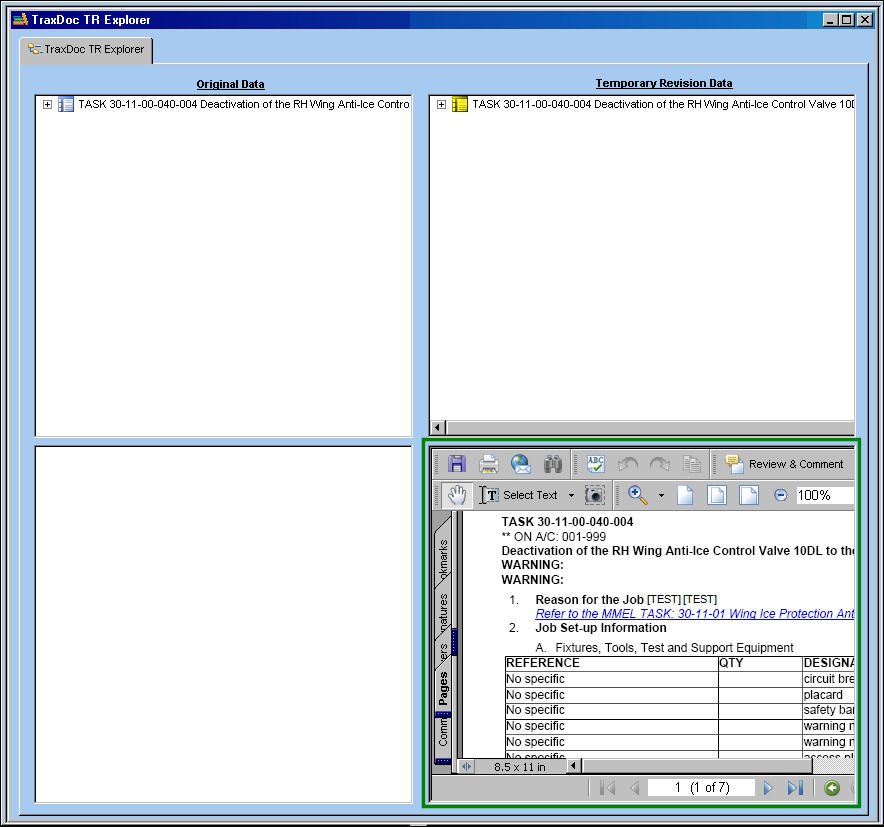Screen dimensions: 884x827
Task: Activate the Hand tool
Action: (457, 495)
